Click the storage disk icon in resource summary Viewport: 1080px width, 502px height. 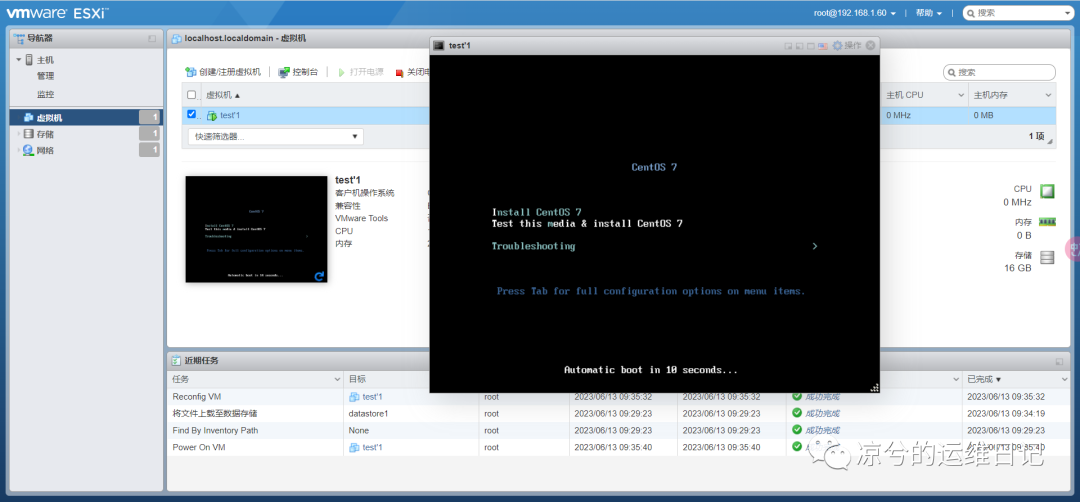click(x=1047, y=258)
